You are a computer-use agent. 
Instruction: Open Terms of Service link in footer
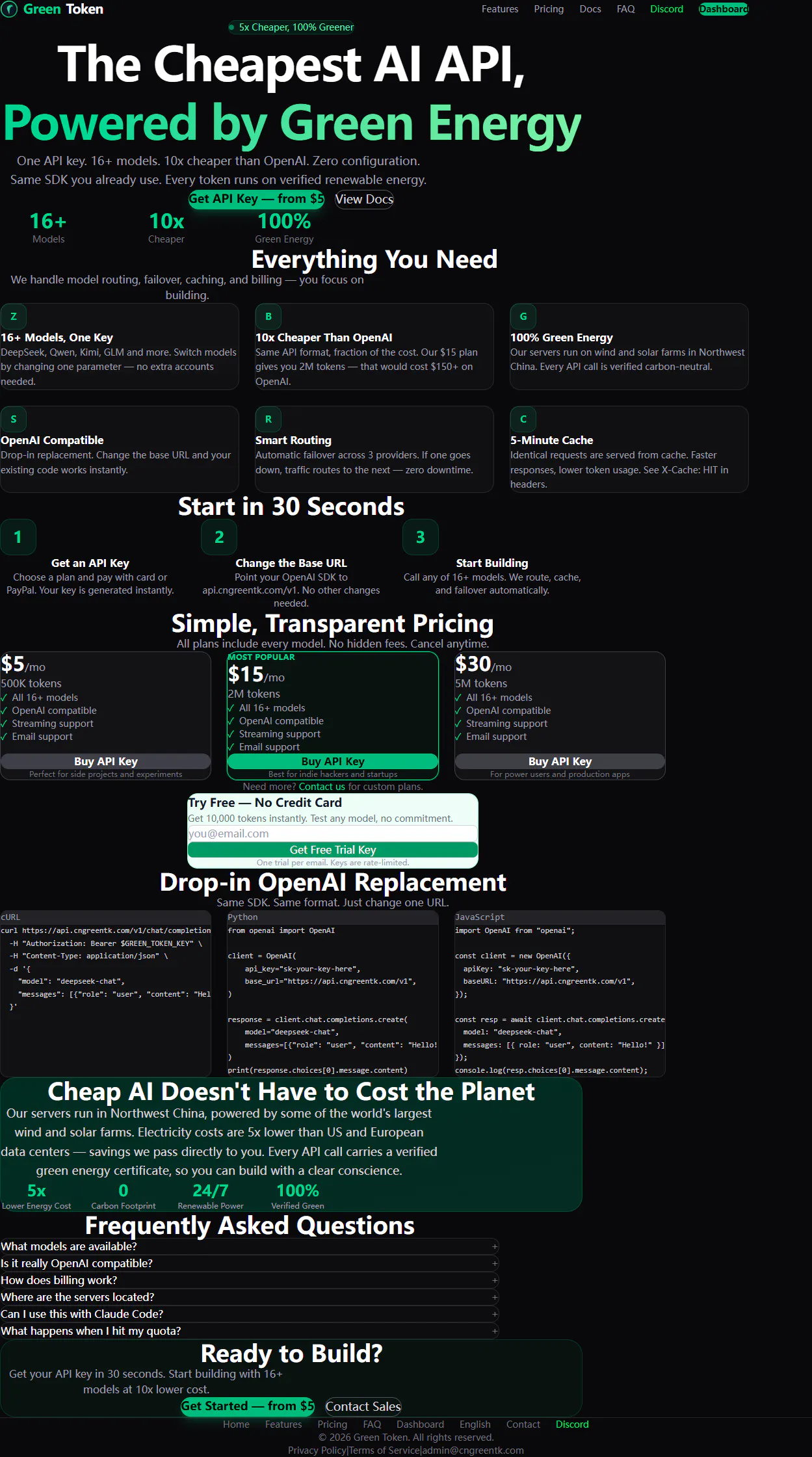pos(384,1450)
